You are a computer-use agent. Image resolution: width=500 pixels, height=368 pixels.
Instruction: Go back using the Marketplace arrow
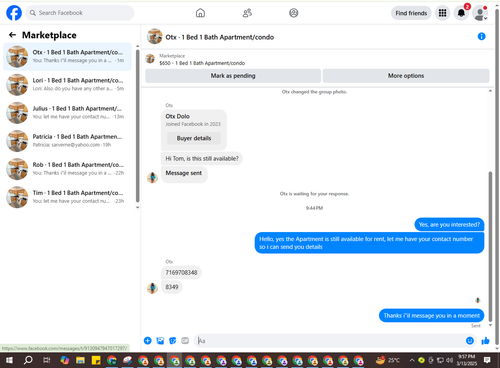(12, 35)
